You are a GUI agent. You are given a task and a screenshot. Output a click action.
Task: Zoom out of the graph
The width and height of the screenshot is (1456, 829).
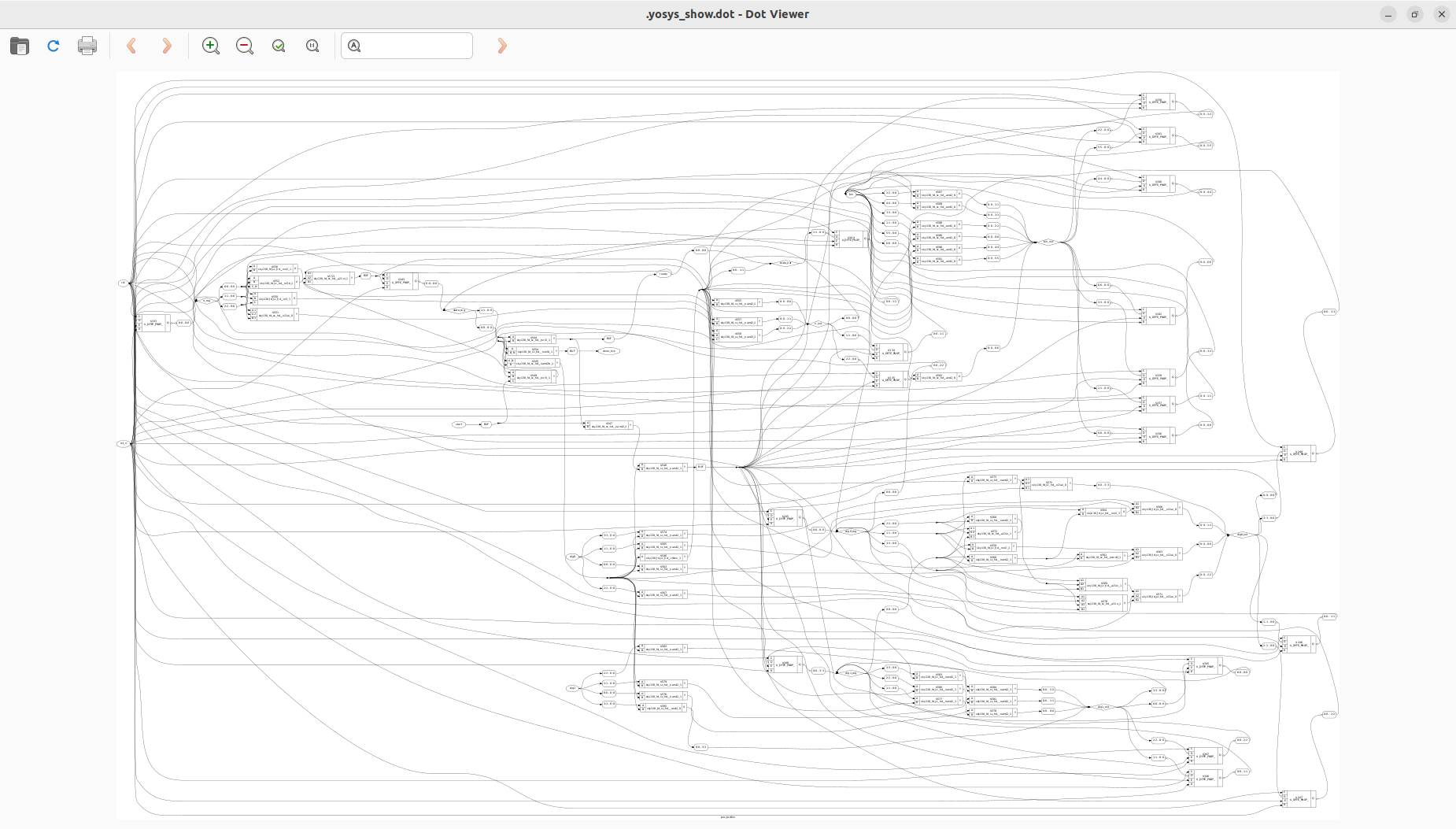tap(245, 46)
